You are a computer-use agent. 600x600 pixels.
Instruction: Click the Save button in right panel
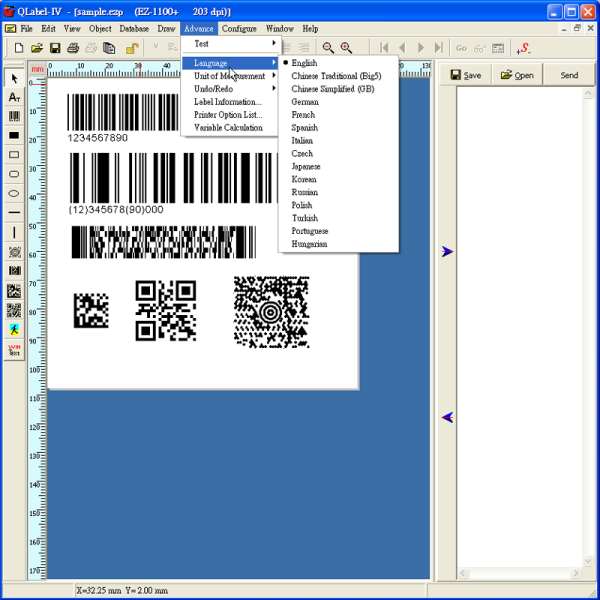click(466, 75)
